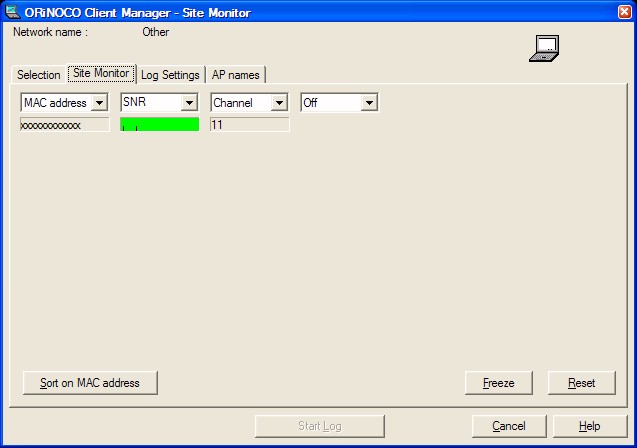637x448 pixels.
Task: Click the masked MAC address field
Action: (x=65, y=125)
